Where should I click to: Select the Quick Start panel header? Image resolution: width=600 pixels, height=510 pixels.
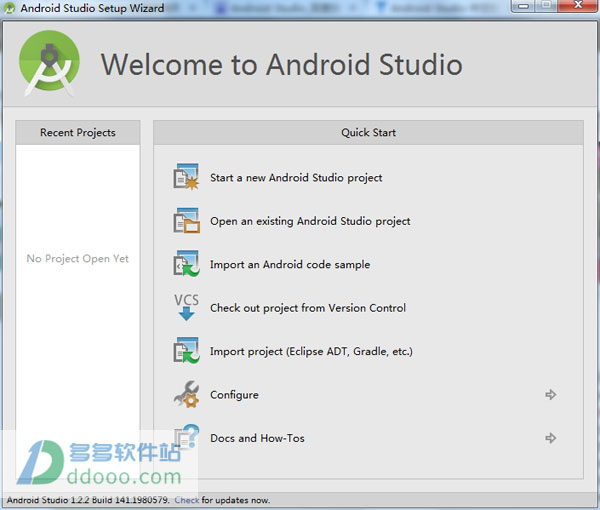[368, 133]
